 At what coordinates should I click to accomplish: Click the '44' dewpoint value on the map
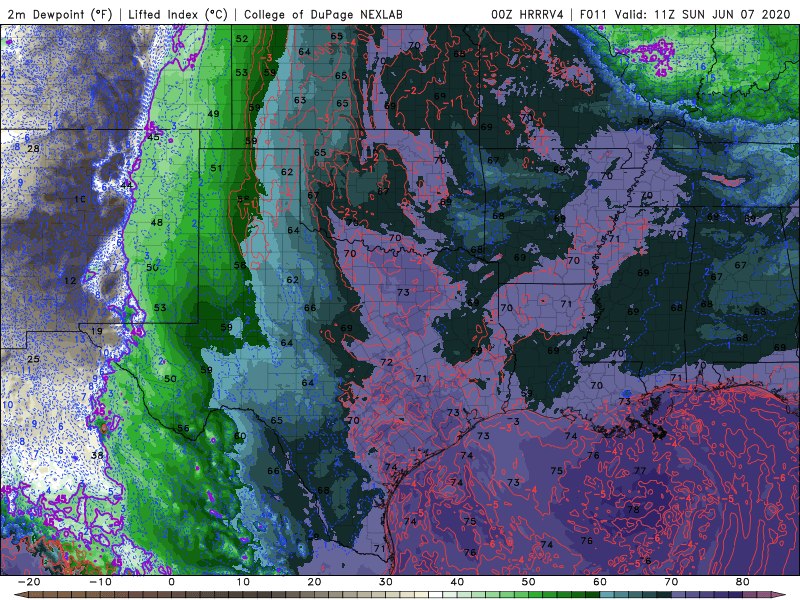[127, 185]
